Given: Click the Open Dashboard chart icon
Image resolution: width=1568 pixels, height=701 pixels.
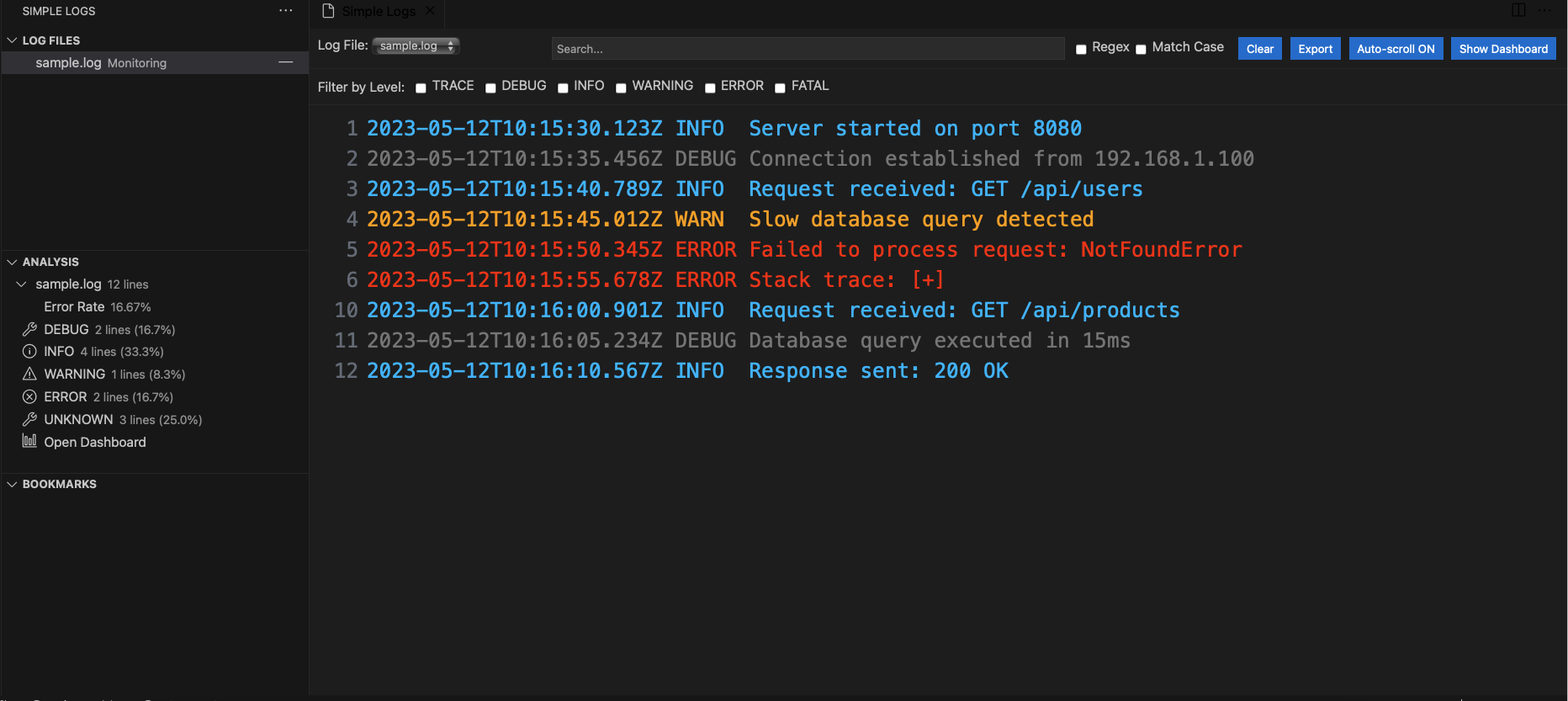Looking at the screenshot, I should tap(29, 441).
